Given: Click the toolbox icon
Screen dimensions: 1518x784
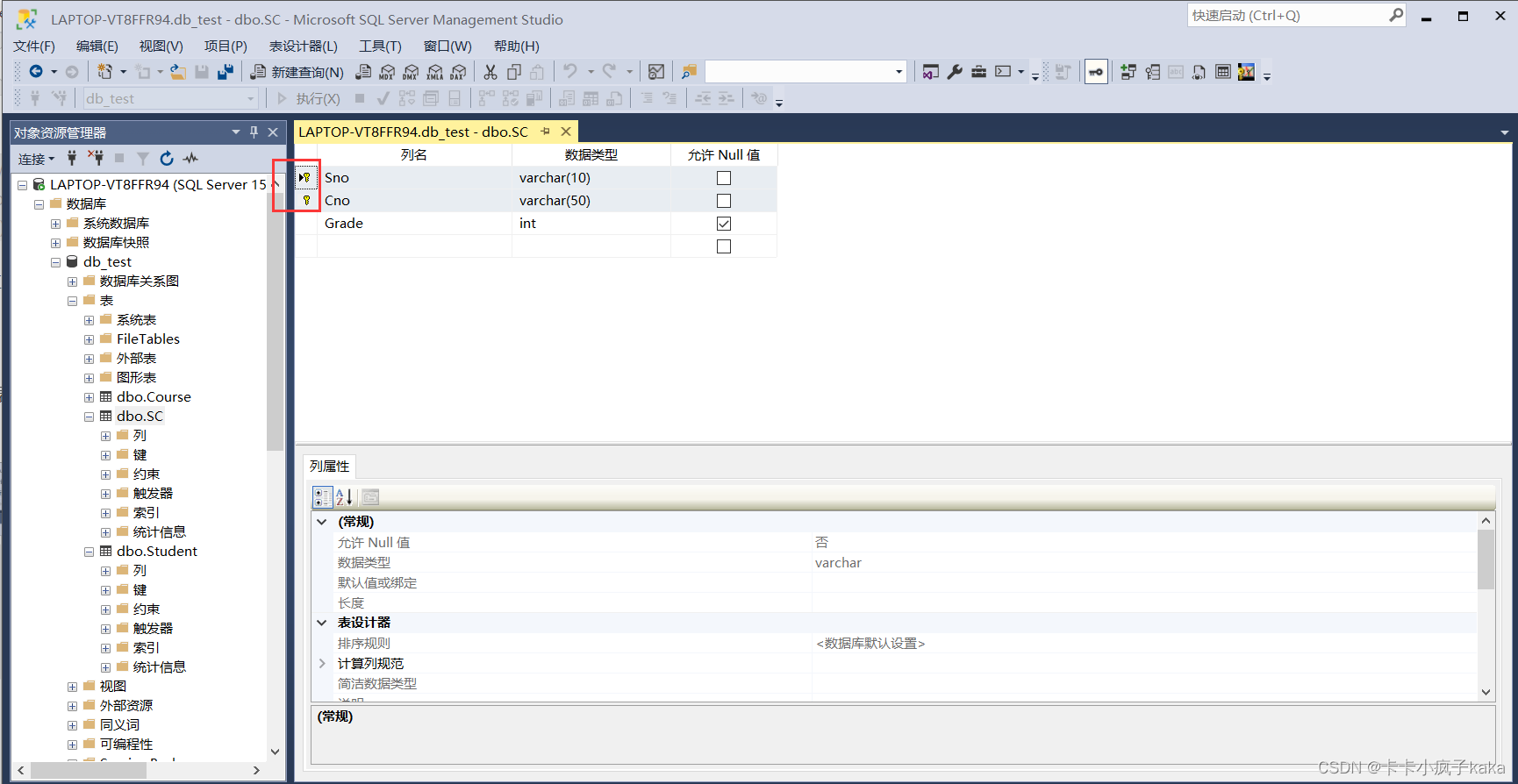Looking at the screenshot, I should click(x=978, y=72).
